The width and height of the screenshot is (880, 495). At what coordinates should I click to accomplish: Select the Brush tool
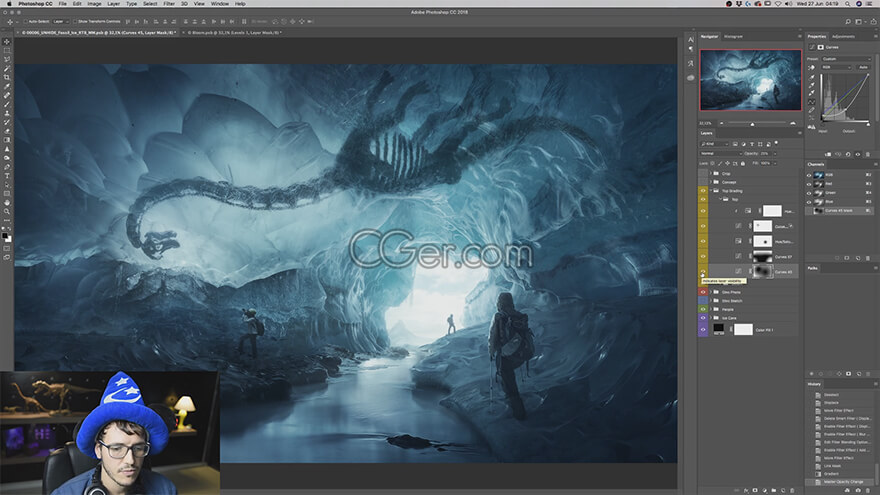click(x=7, y=104)
